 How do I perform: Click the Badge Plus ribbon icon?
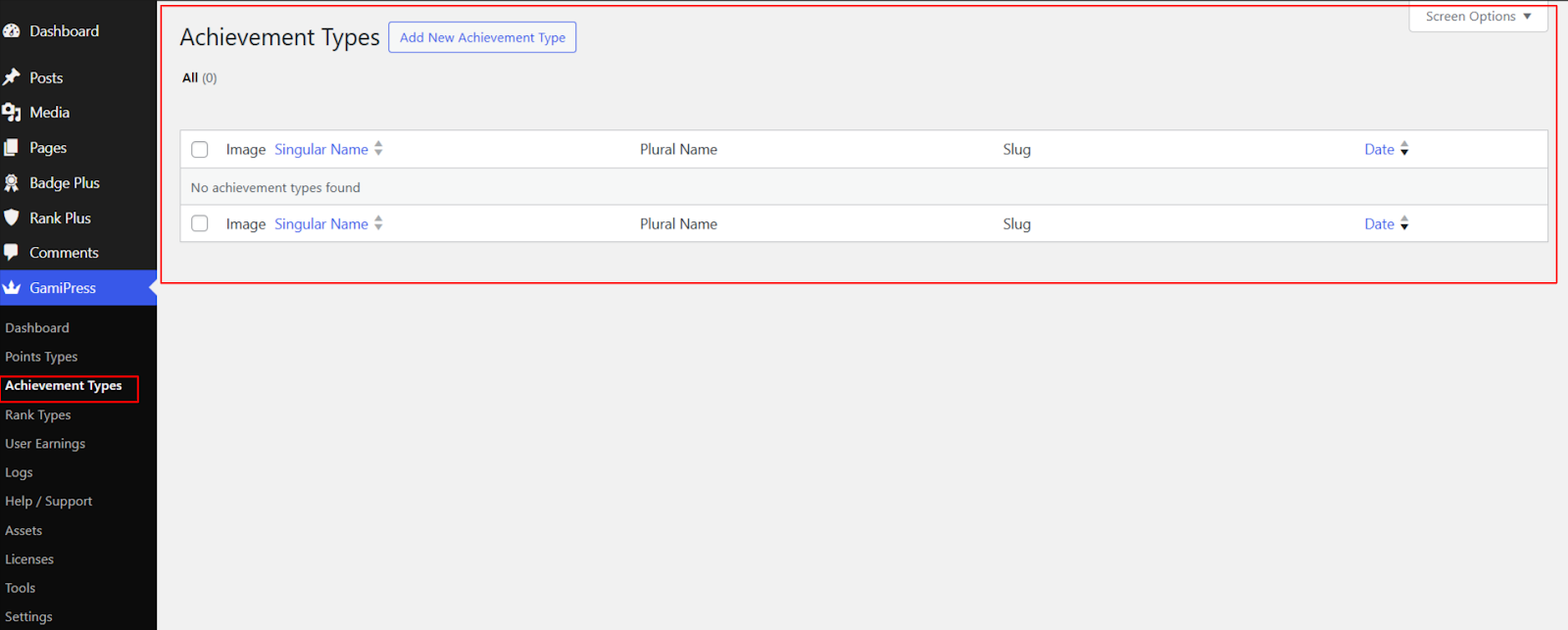pyautogui.click(x=12, y=183)
